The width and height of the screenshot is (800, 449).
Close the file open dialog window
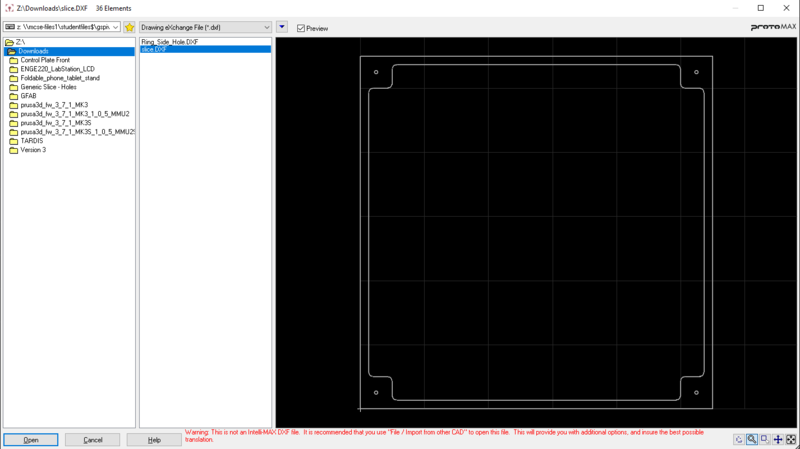[786, 8]
